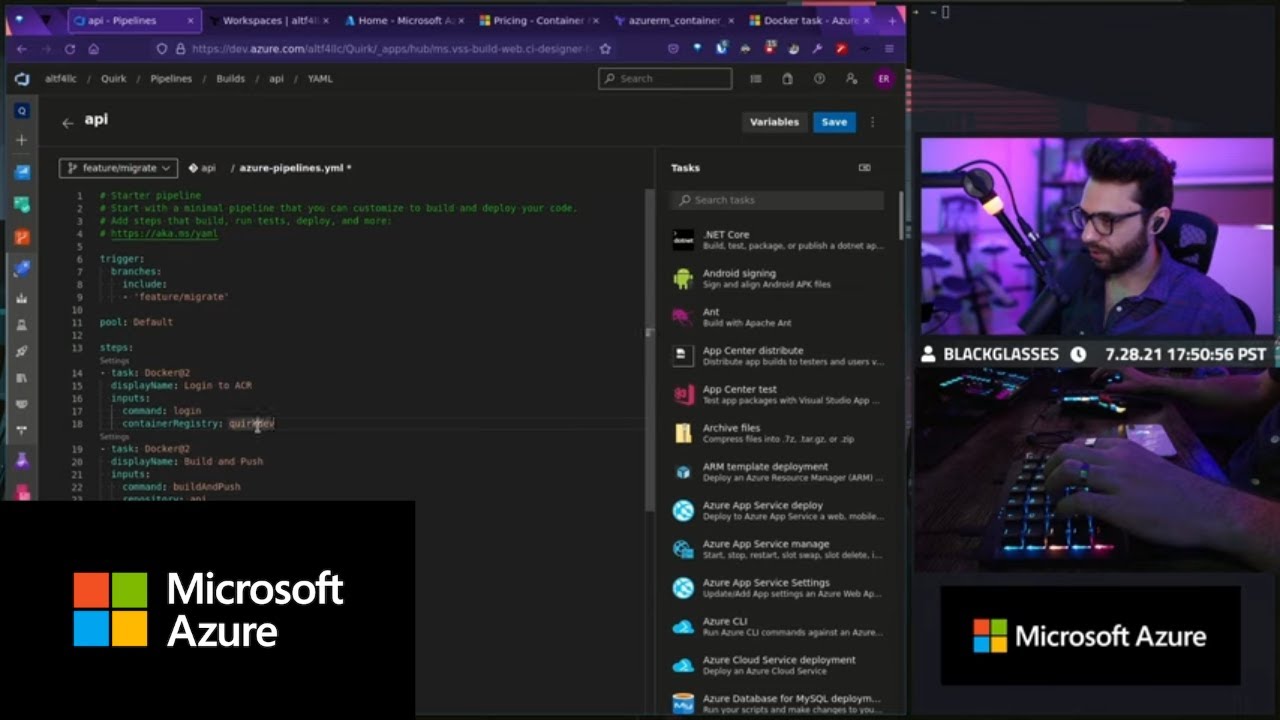Viewport: 1280px width, 720px height.
Task: Open the Pipelines rocket icon in sidebar
Action: click(22, 268)
